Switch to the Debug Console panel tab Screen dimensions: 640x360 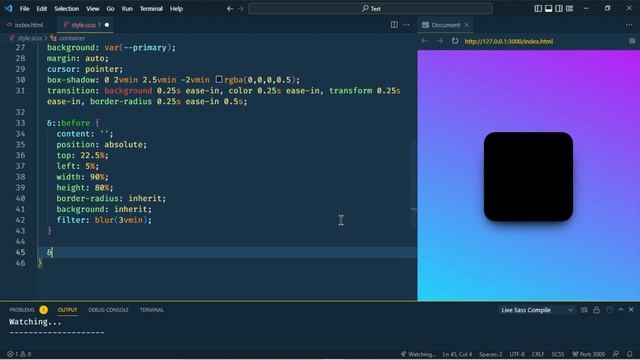click(108, 310)
